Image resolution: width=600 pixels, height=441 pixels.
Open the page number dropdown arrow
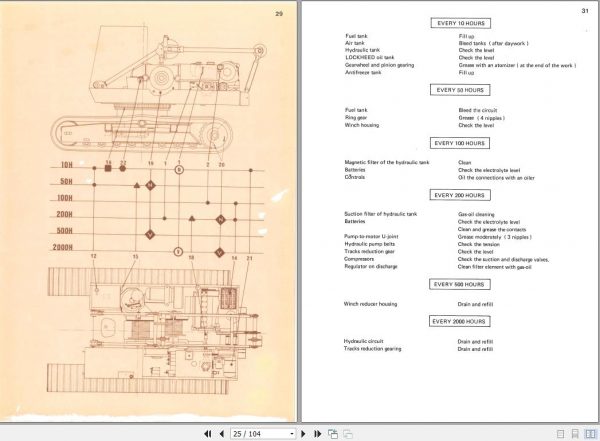[x=290, y=433]
